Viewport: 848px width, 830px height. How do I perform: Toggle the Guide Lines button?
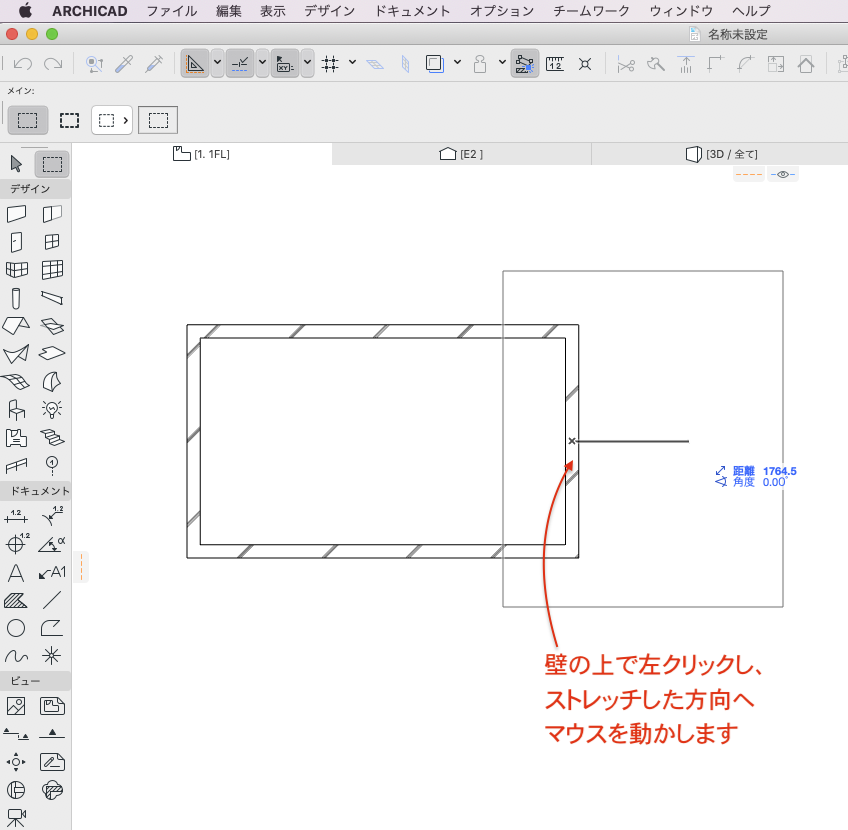tap(195, 63)
